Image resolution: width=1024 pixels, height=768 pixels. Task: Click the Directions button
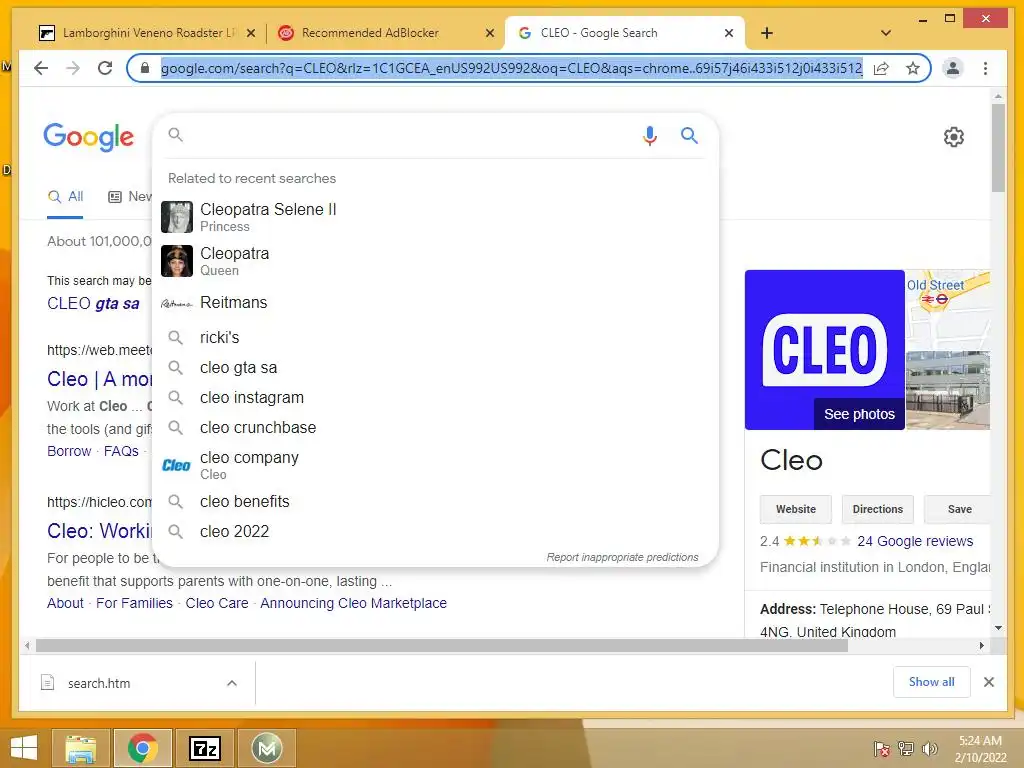click(877, 509)
